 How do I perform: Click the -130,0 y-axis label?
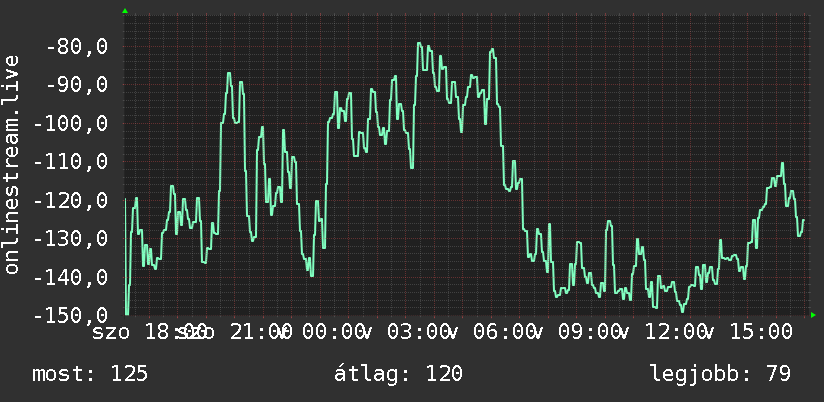(x=71, y=239)
